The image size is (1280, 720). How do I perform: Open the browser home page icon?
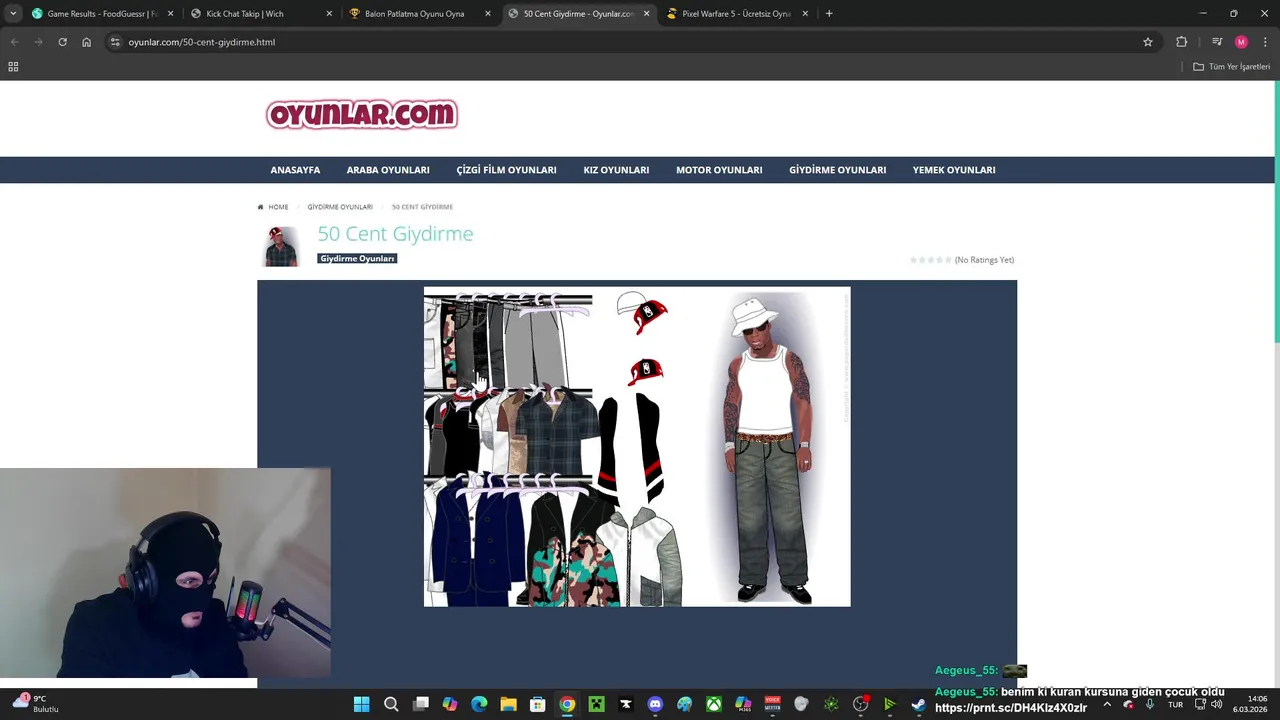[86, 42]
